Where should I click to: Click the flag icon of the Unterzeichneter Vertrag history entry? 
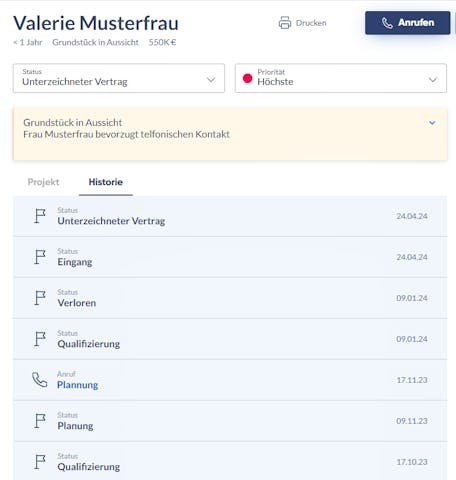[40, 216]
